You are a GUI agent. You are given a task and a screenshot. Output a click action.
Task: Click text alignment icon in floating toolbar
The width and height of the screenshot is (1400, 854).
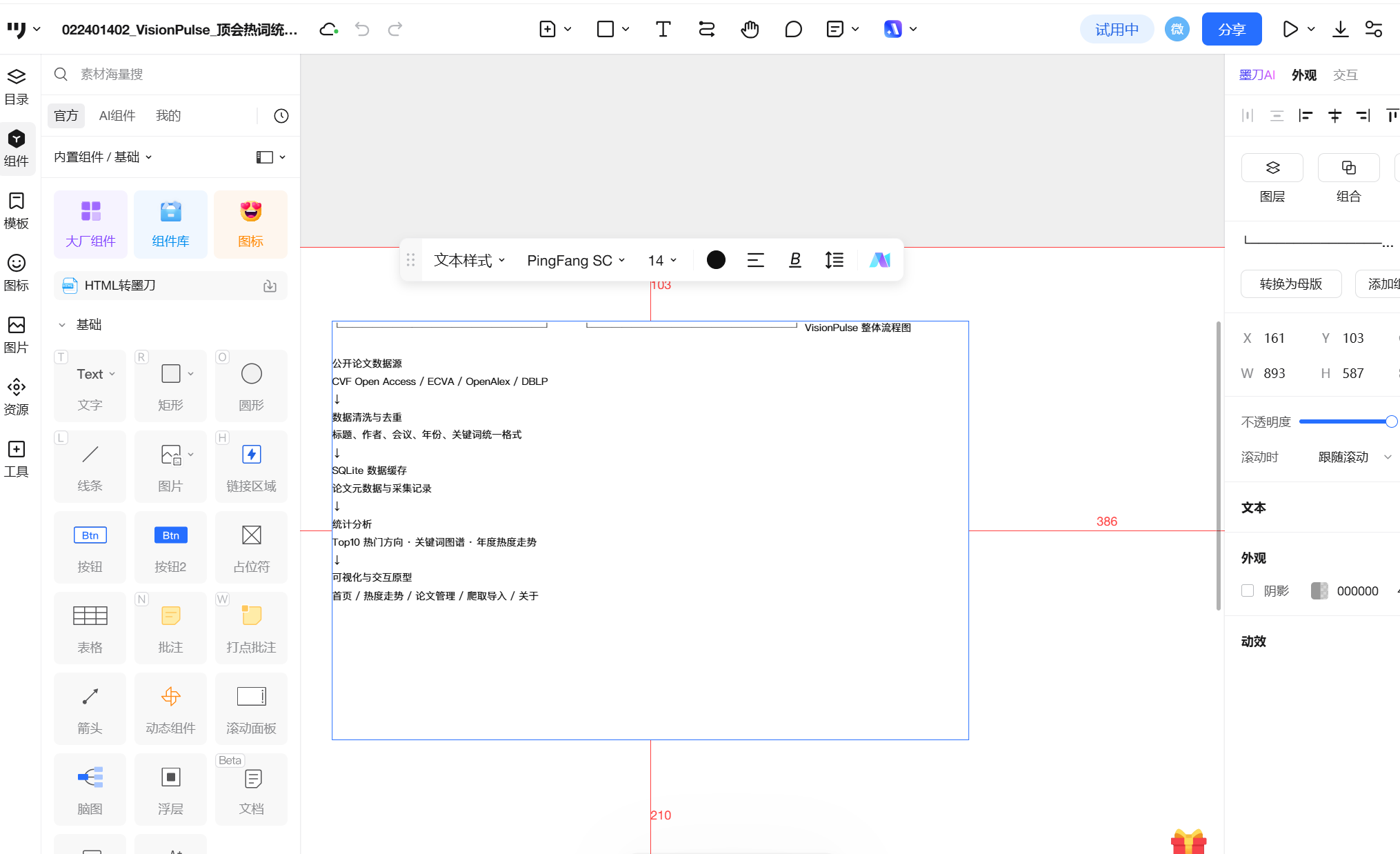tap(755, 260)
